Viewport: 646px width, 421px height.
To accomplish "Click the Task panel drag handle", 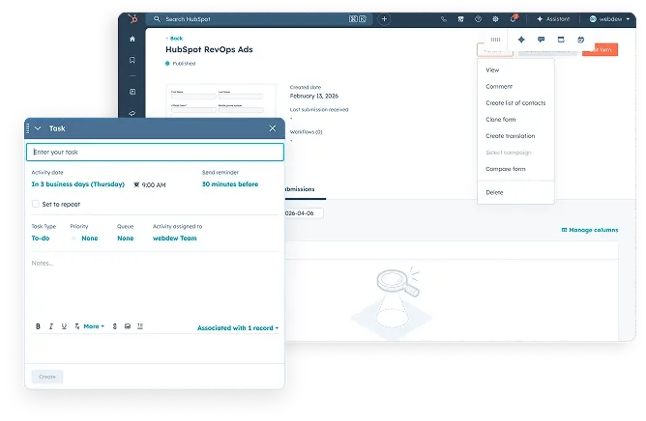I will pyautogui.click(x=28, y=129).
